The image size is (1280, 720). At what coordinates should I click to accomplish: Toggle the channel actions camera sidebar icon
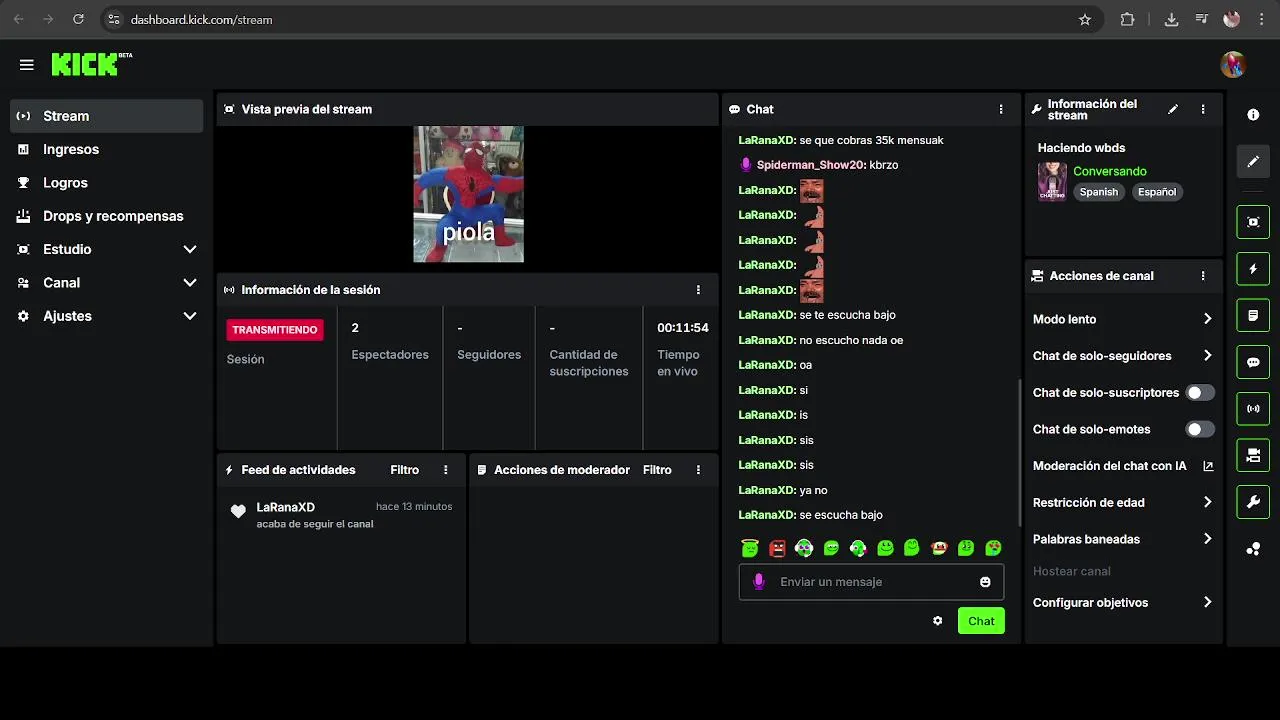(1253, 455)
